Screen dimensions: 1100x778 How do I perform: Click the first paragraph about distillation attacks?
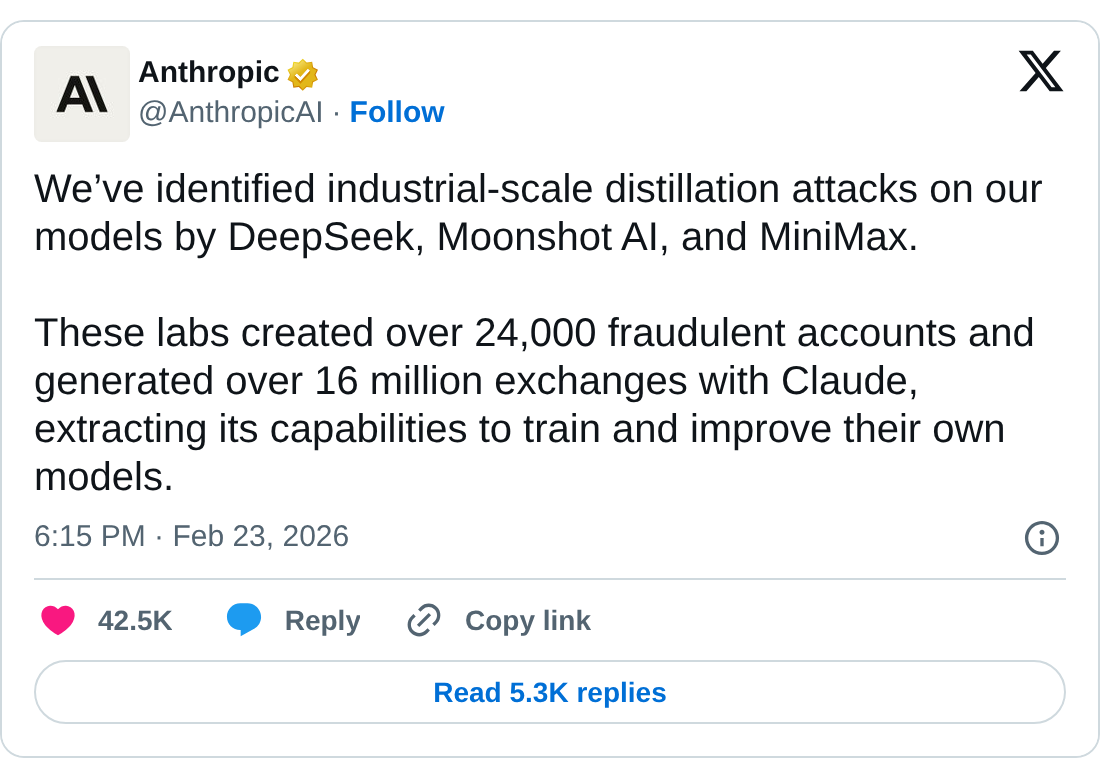(538, 212)
